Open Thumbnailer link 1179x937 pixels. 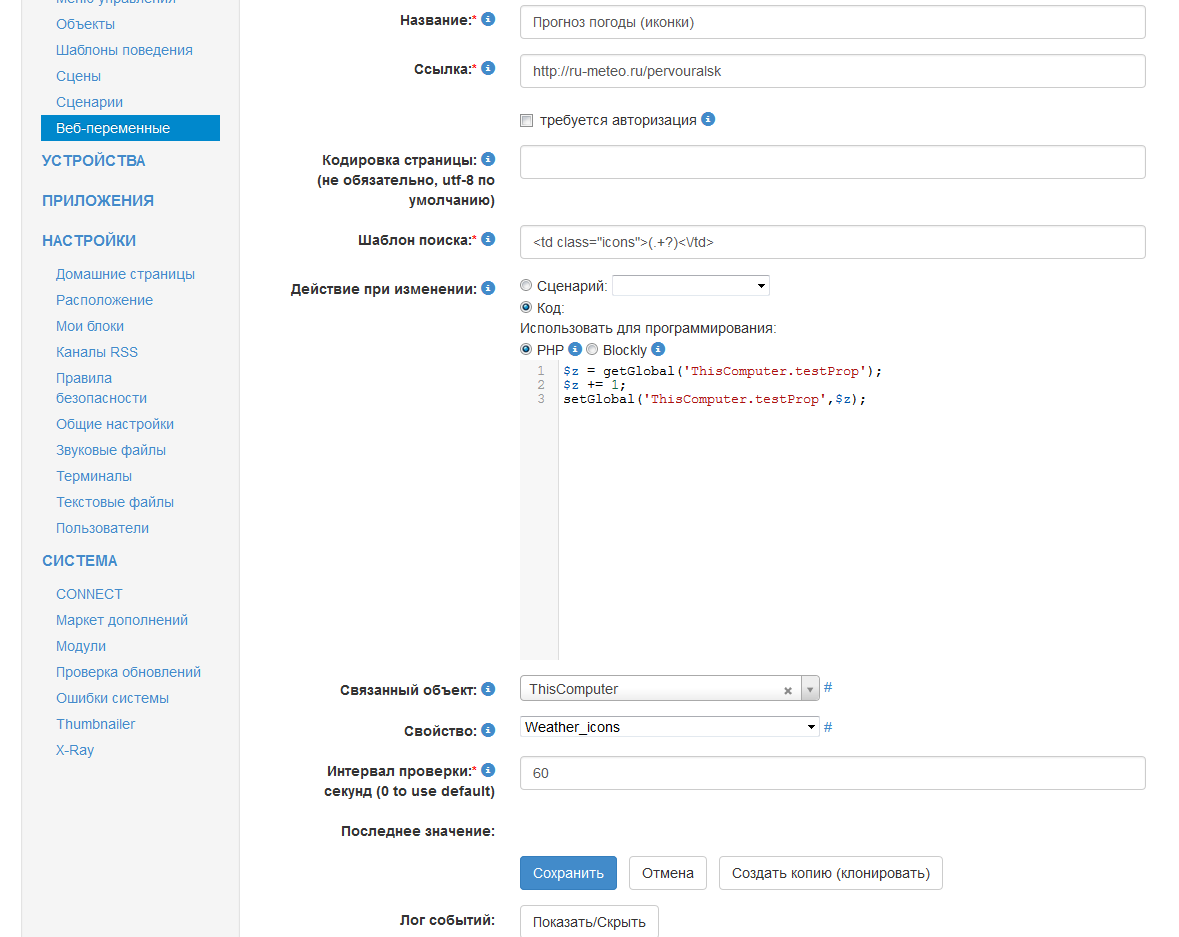coord(95,724)
